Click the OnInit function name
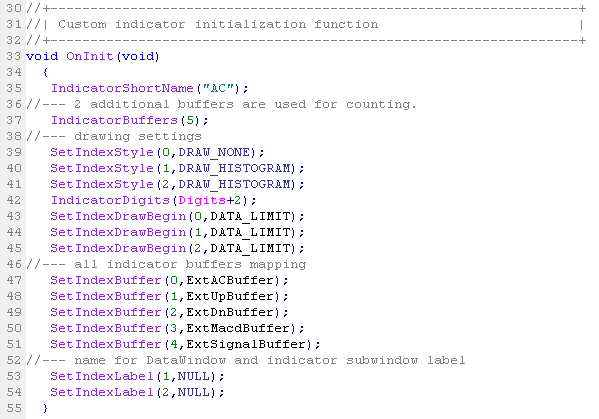This screenshot has height=419, width=599. (x=90, y=56)
